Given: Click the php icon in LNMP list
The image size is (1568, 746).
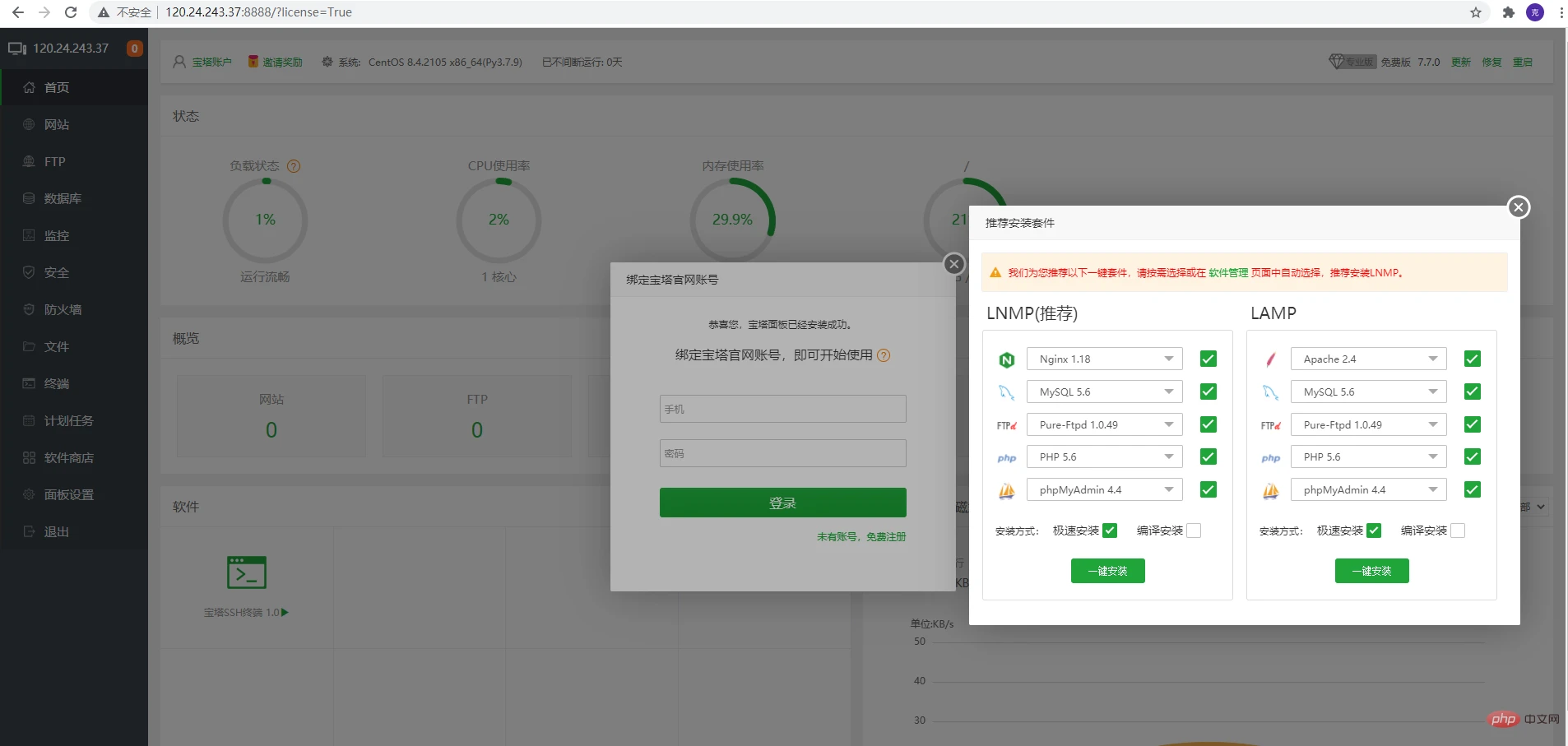Looking at the screenshot, I should coord(1007,458).
